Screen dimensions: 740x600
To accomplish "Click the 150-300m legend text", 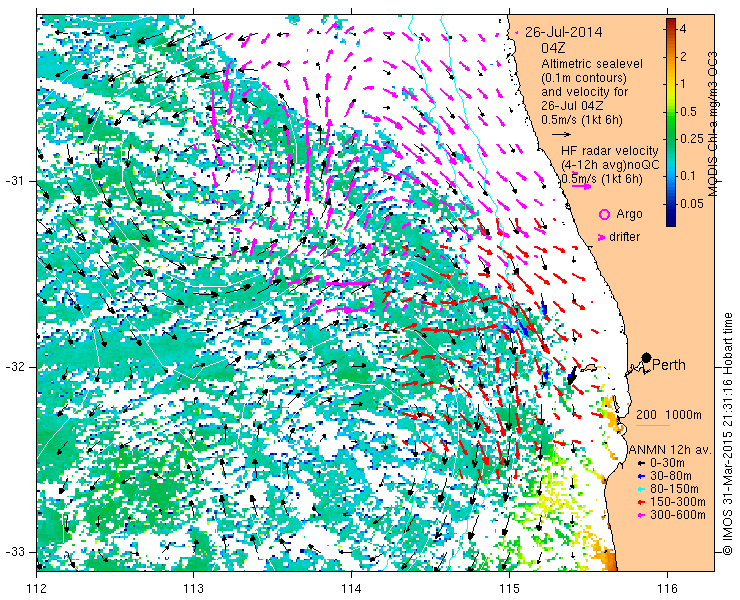I will point(677,502).
